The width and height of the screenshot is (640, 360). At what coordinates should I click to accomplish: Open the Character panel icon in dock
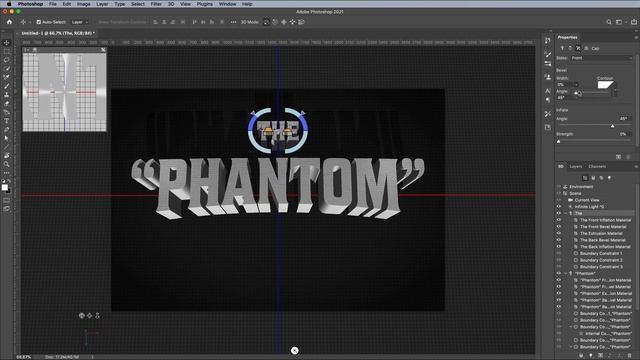[x=548, y=91]
